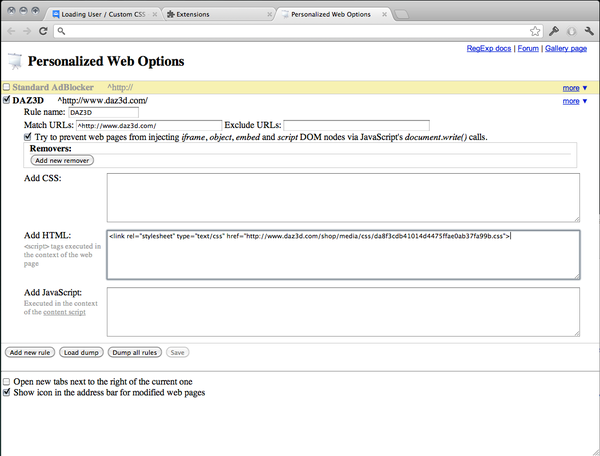Open a new browser tab

click(401, 15)
